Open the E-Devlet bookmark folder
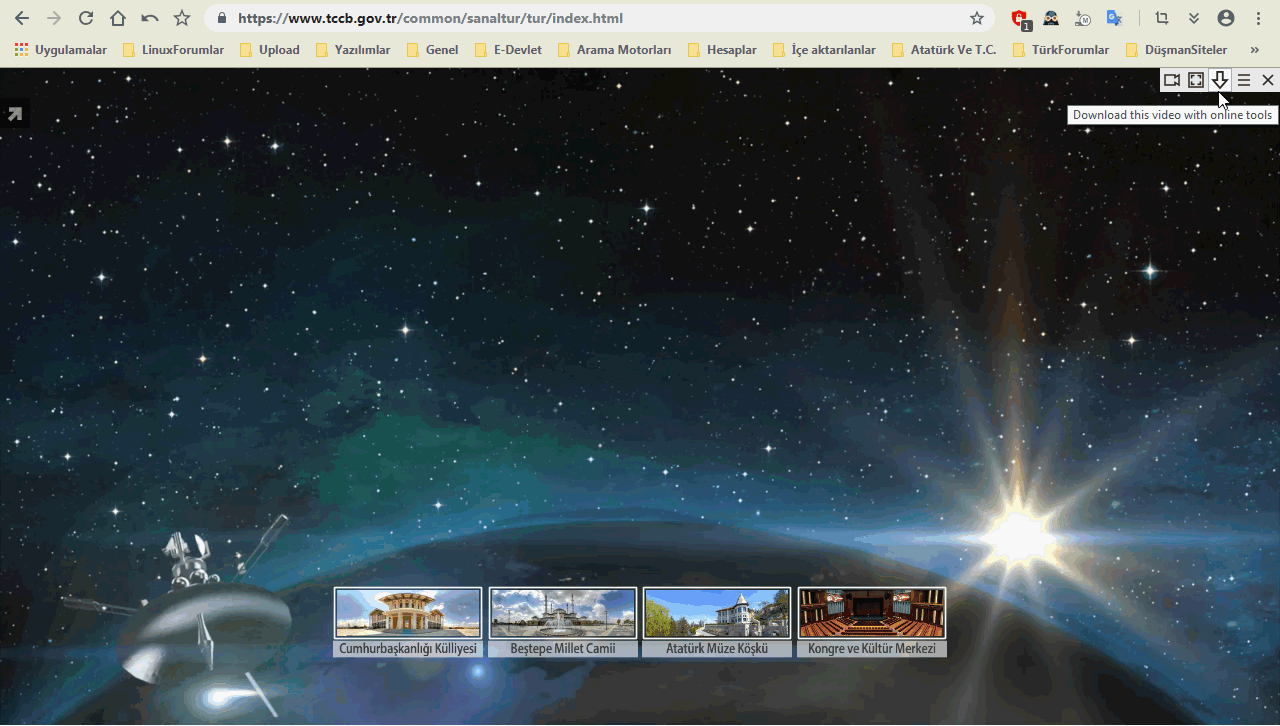Viewport: 1280px width, 726px height. [x=508, y=50]
